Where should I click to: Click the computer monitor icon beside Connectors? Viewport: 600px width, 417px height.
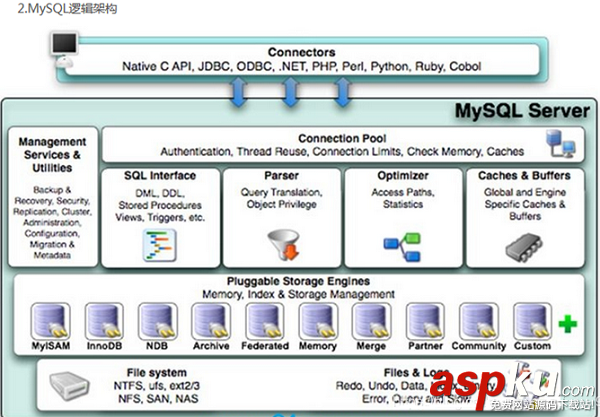point(64,50)
